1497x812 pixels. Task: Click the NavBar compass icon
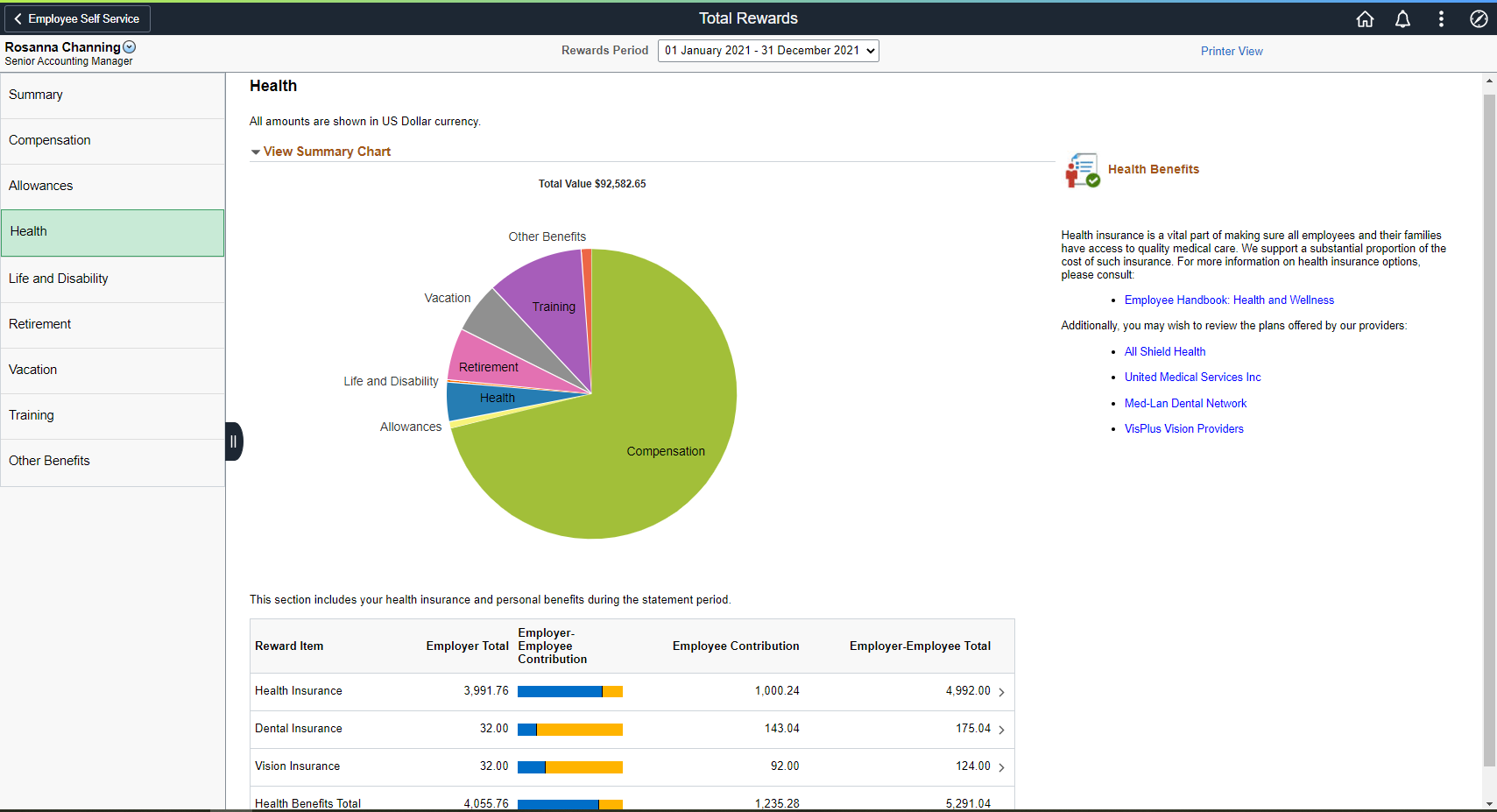coord(1479,19)
